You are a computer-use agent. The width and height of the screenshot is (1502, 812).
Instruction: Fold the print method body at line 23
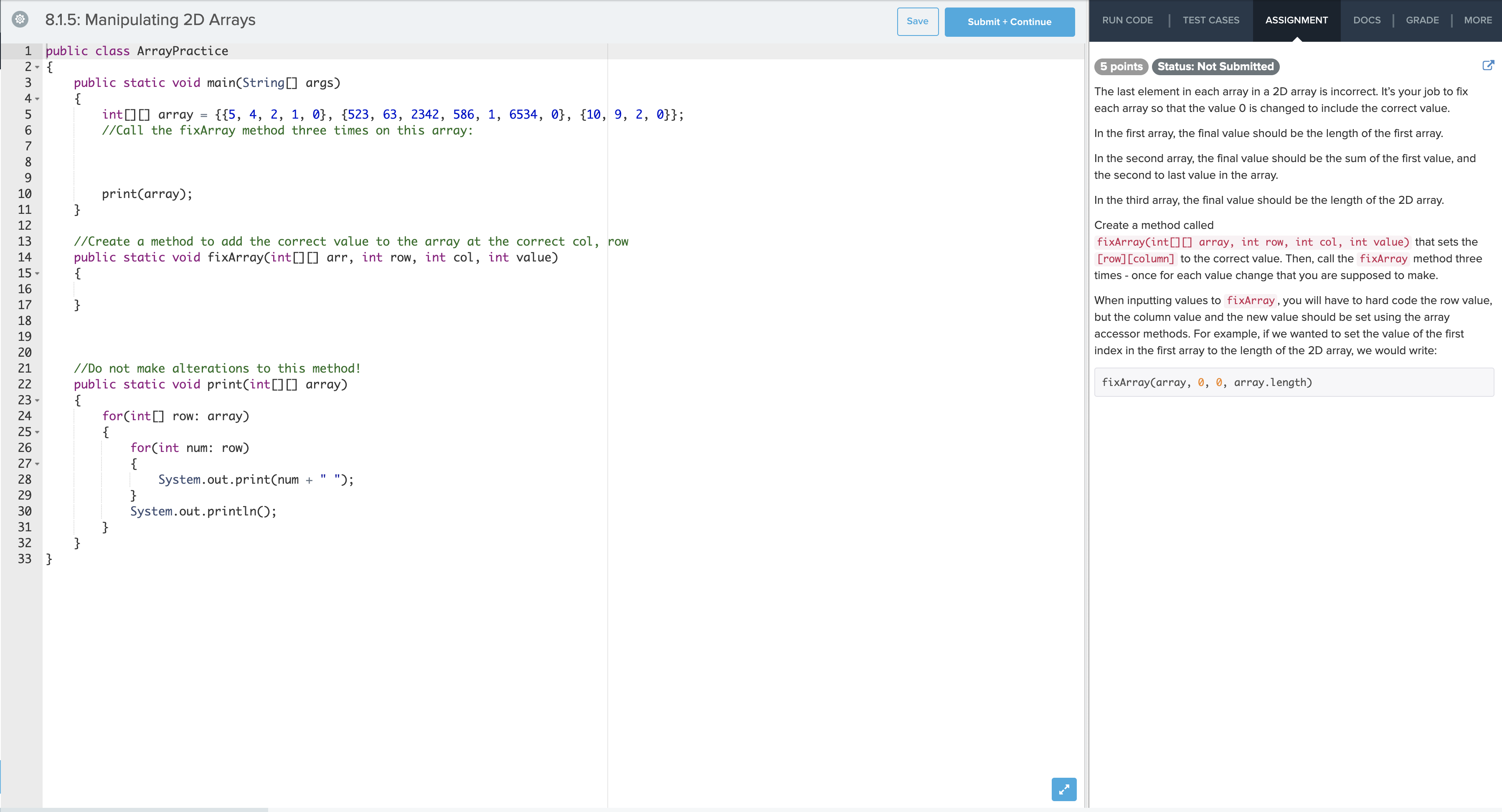click(37, 401)
